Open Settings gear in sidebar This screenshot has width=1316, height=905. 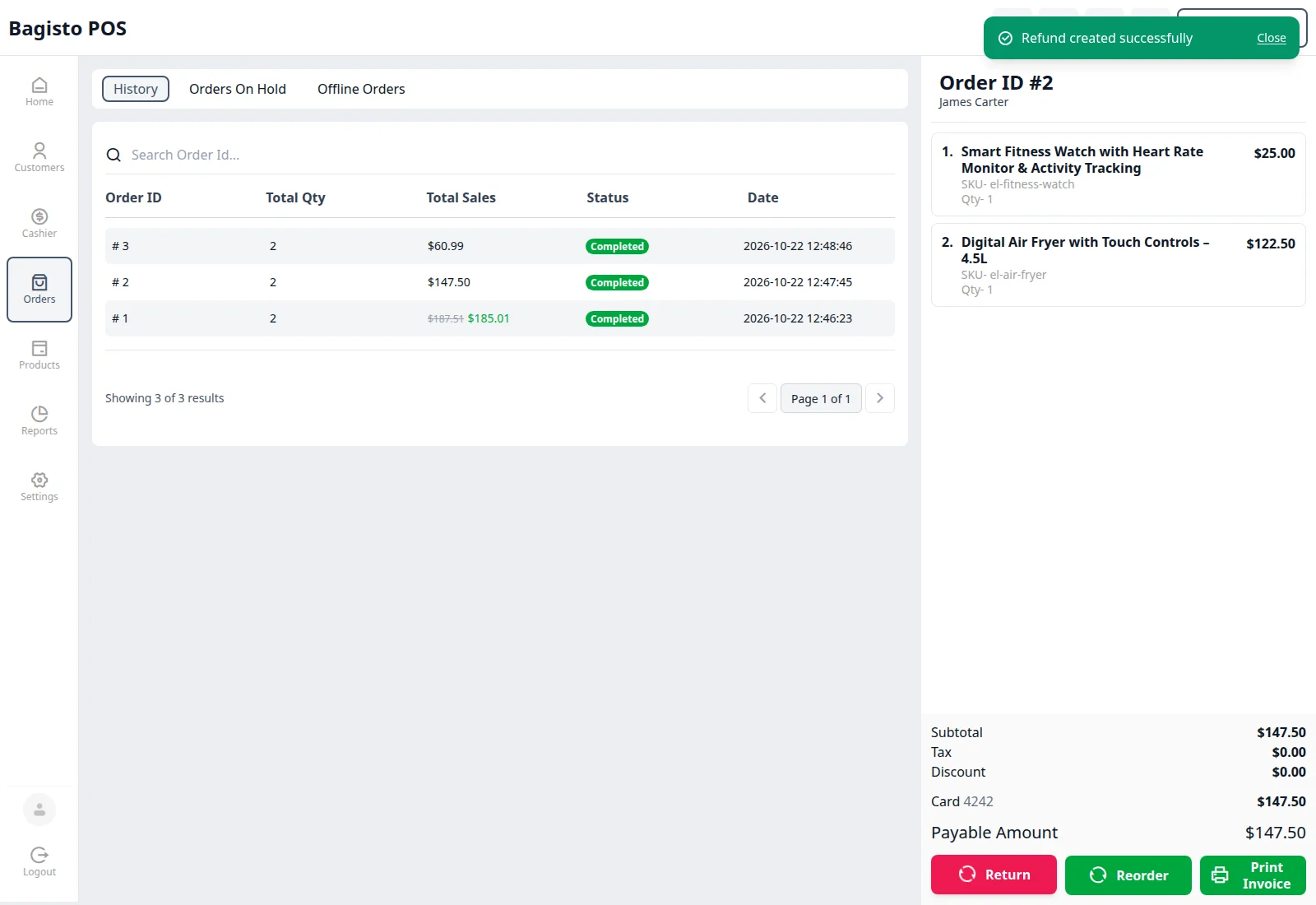(39, 487)
